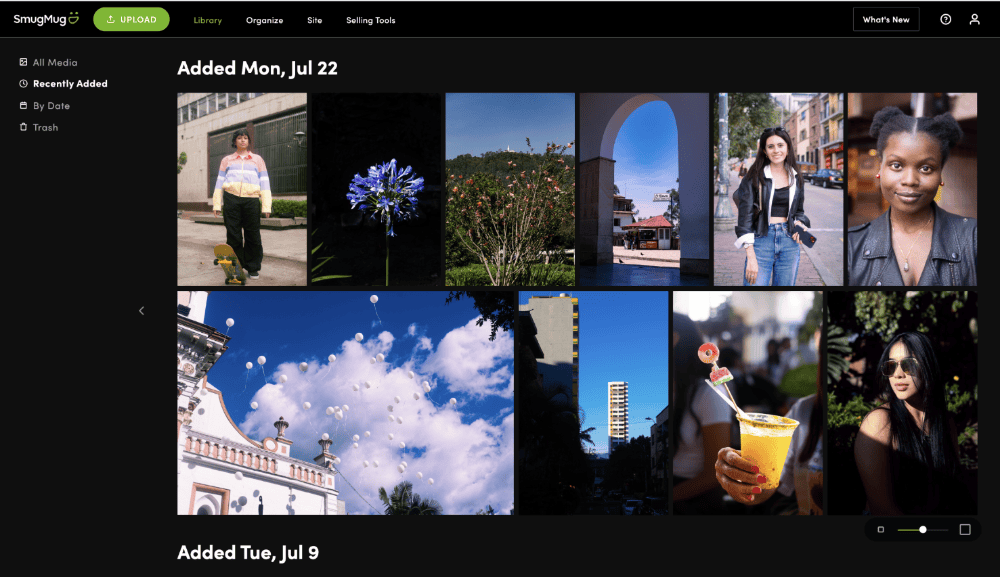Click the SmugMug logo
This screenshot has height=577, width=1000.
pos(46,19)
